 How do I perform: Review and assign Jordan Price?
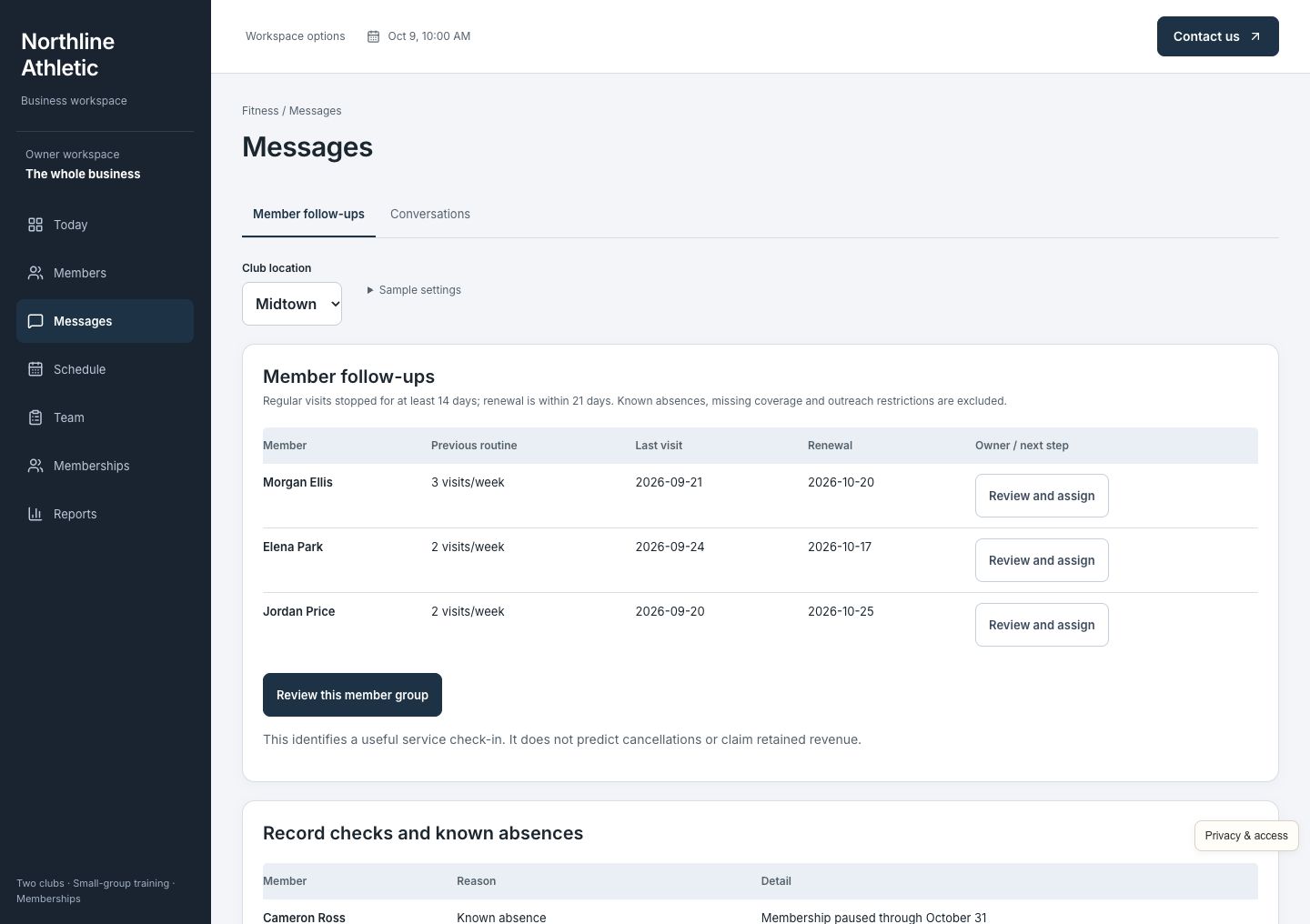click(1042, 625)
